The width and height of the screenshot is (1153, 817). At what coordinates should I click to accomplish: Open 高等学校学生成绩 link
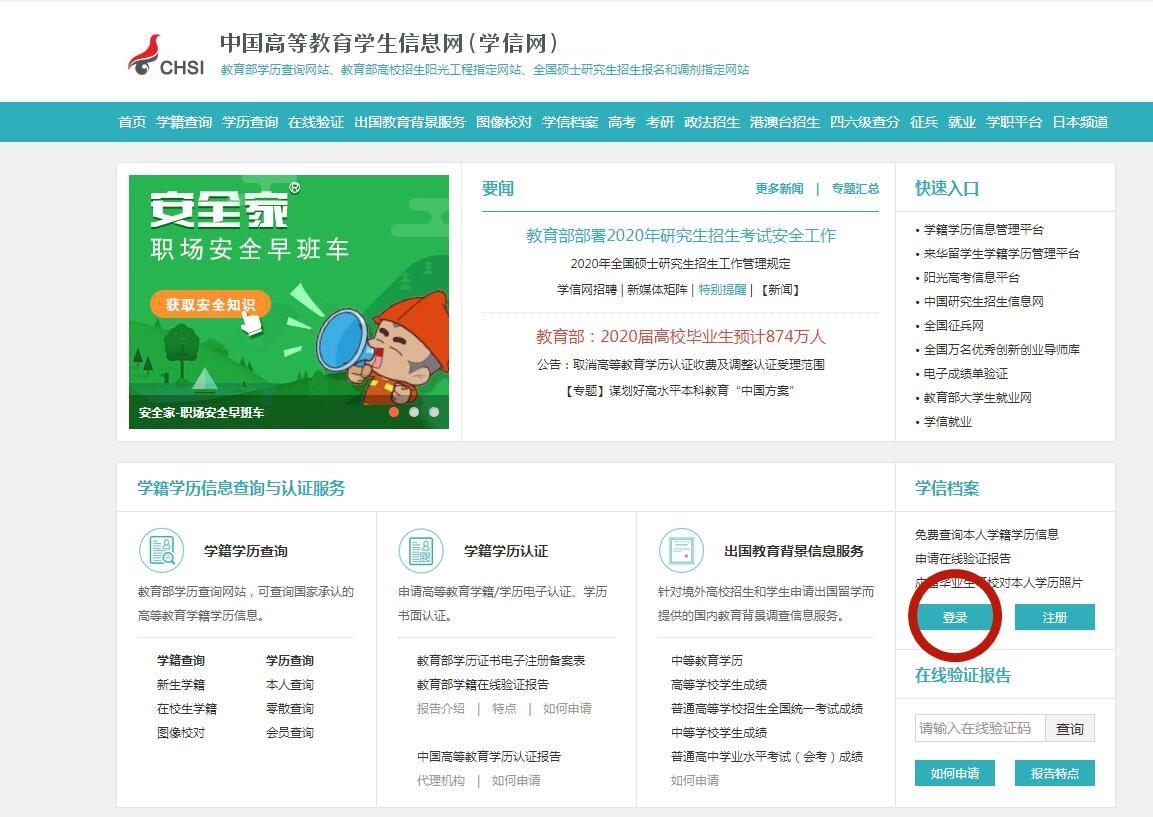coord(719,685)
